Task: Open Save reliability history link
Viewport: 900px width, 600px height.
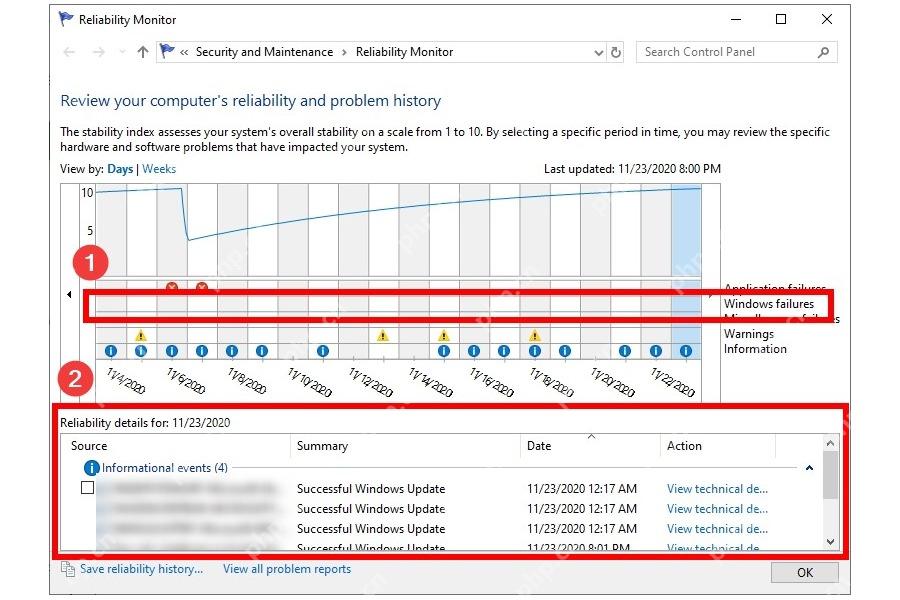Action: pyautogui.click(x=142, y=569)
